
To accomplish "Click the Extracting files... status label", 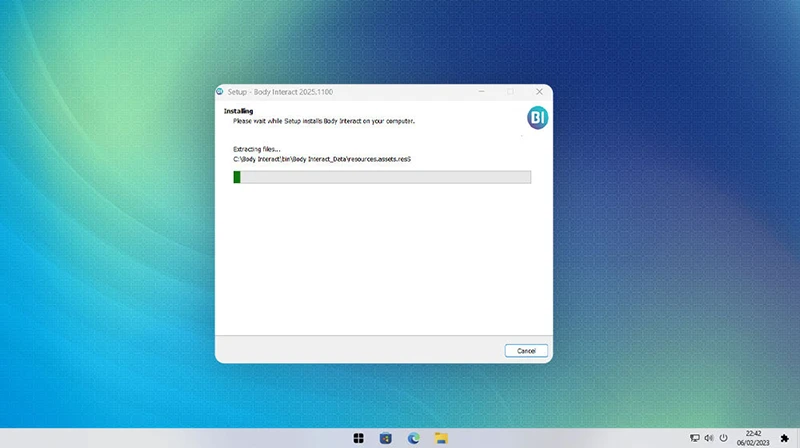I will point(254,149).
